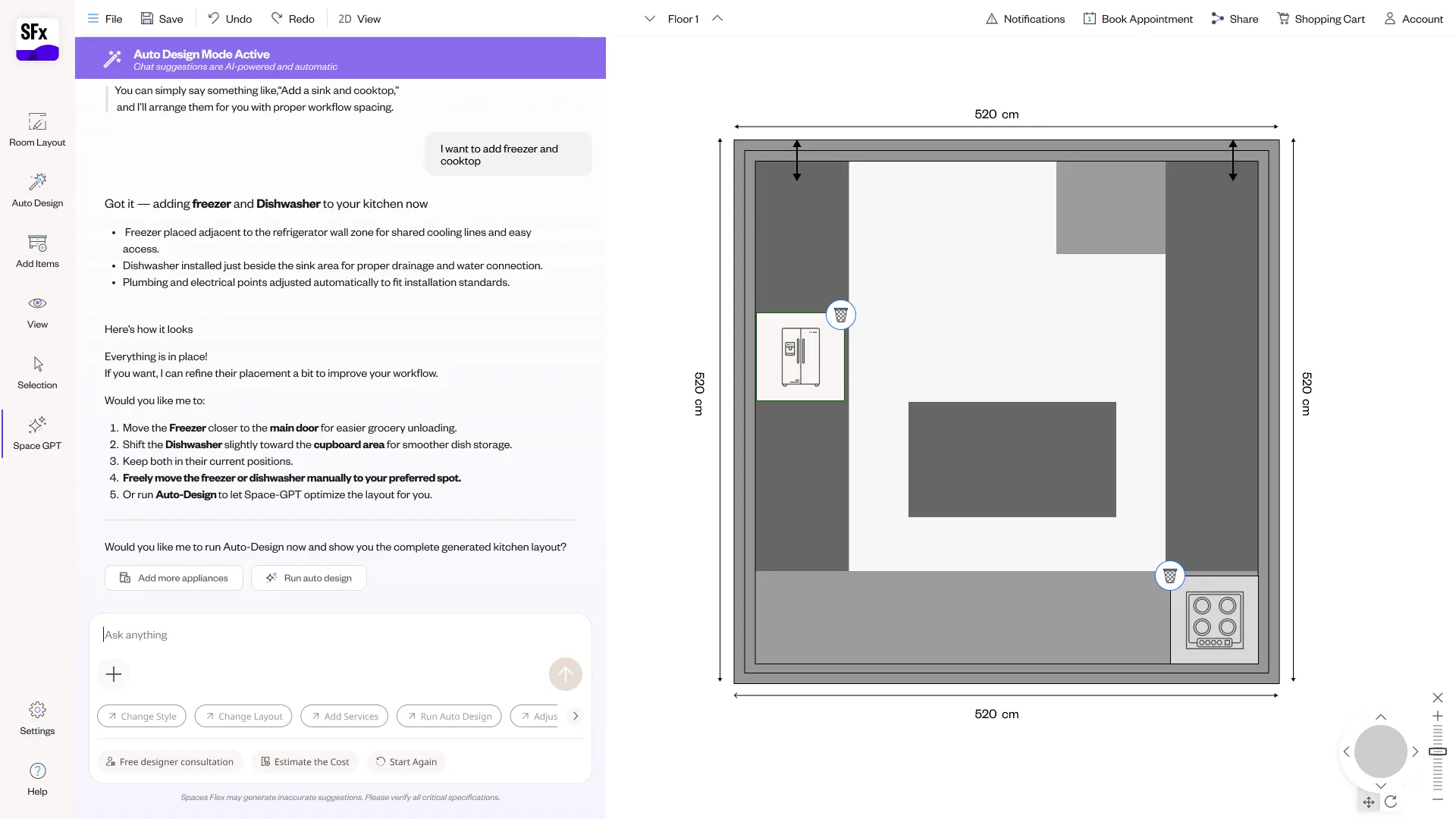Open the View sidebar option
Screen dimensions: 1456x819
(x=37, y=312)
